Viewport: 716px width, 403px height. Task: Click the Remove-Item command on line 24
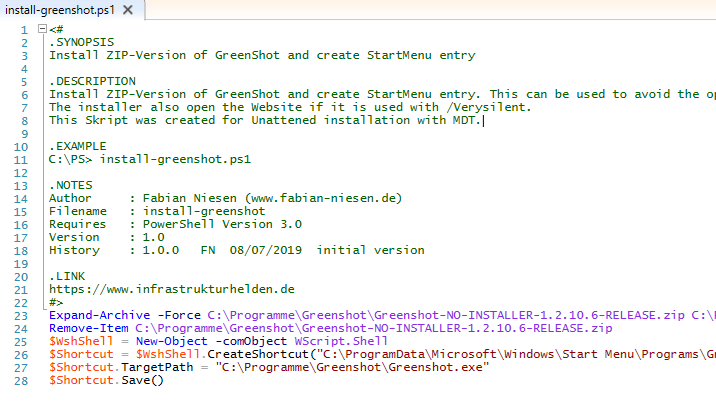click(x=89, y=328)
